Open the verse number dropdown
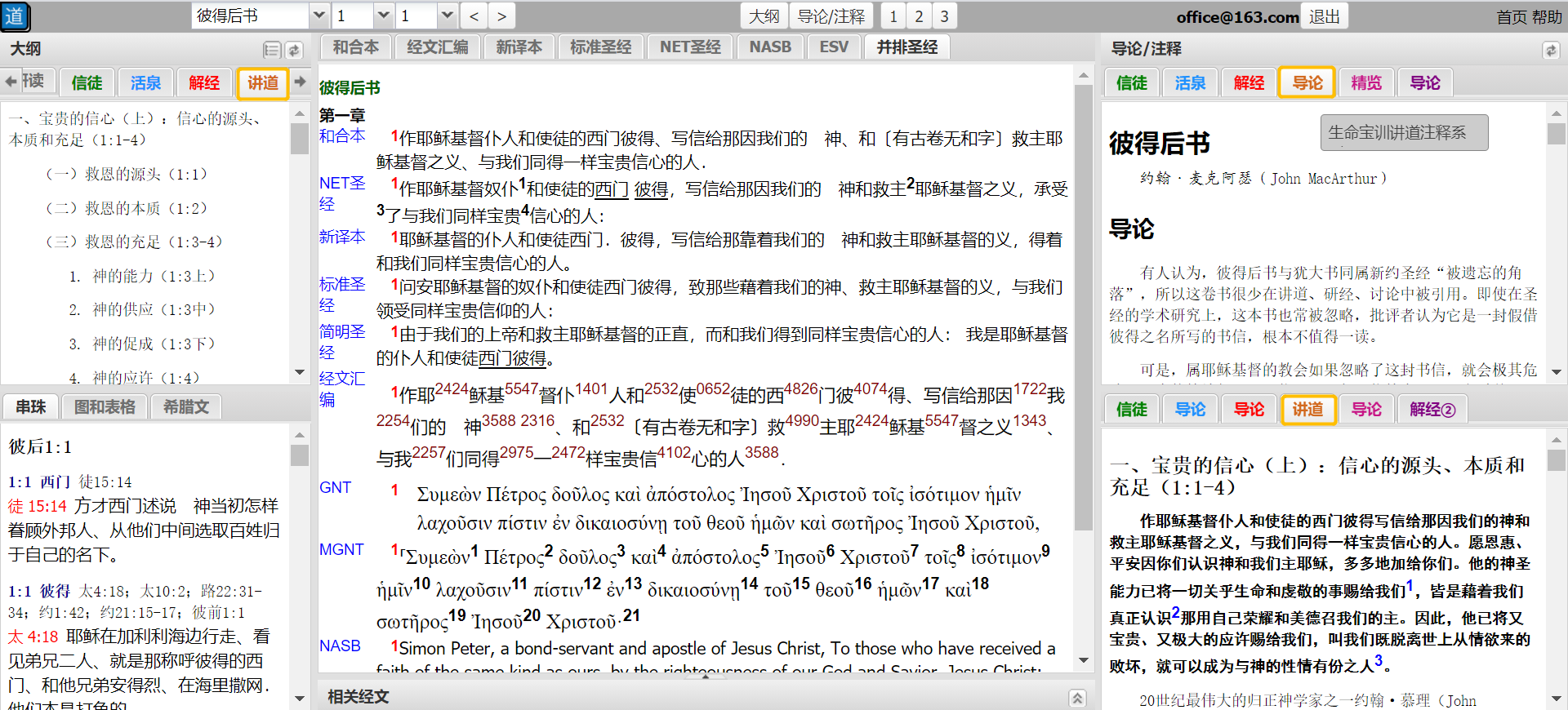This screenshot has height=710, width=1568. point(447,16)
